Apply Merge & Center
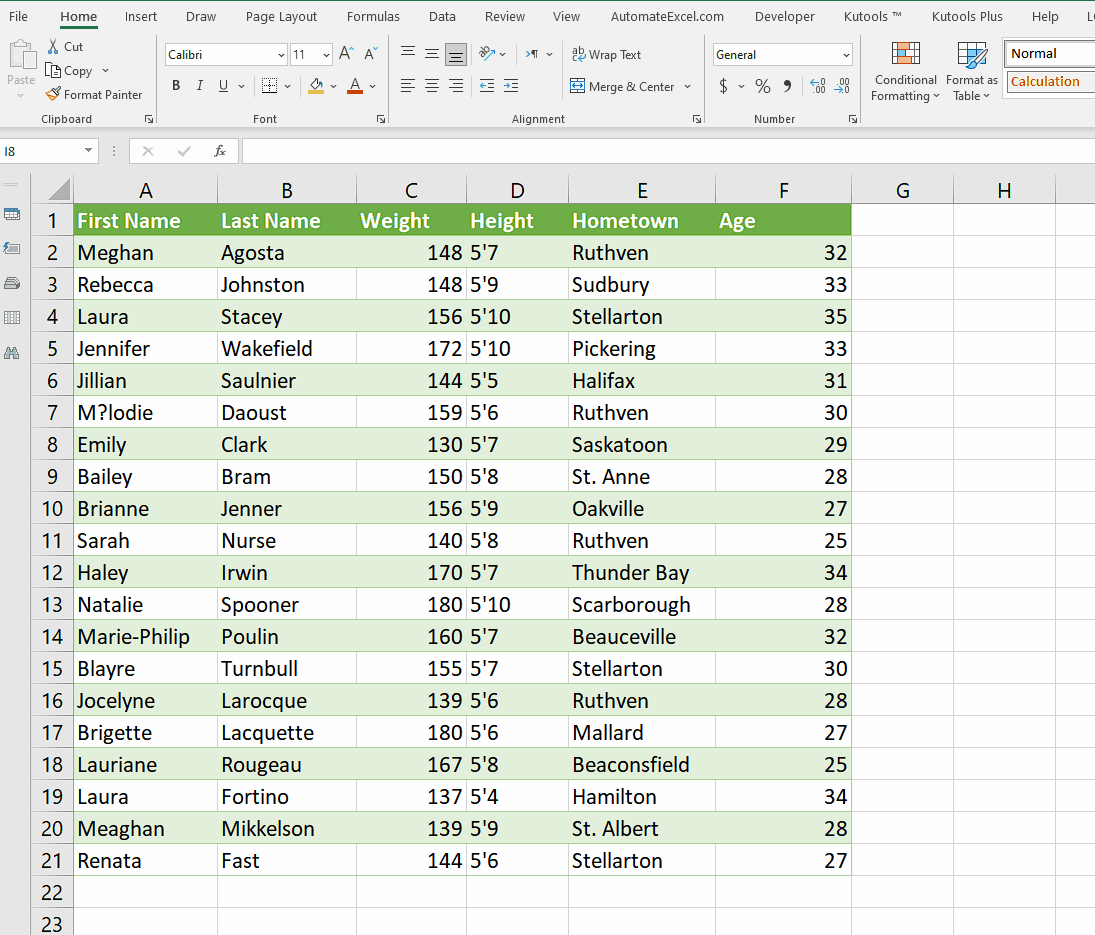This screenshot has height=935, width=1095. [x=625, y=87]
